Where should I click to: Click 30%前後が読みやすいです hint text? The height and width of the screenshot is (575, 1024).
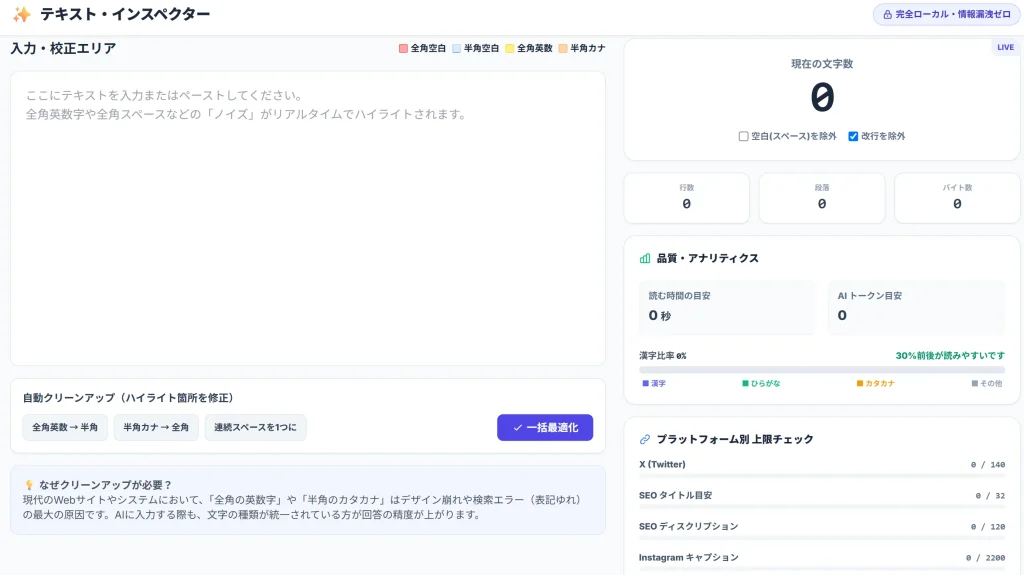[x=950, y=355]
